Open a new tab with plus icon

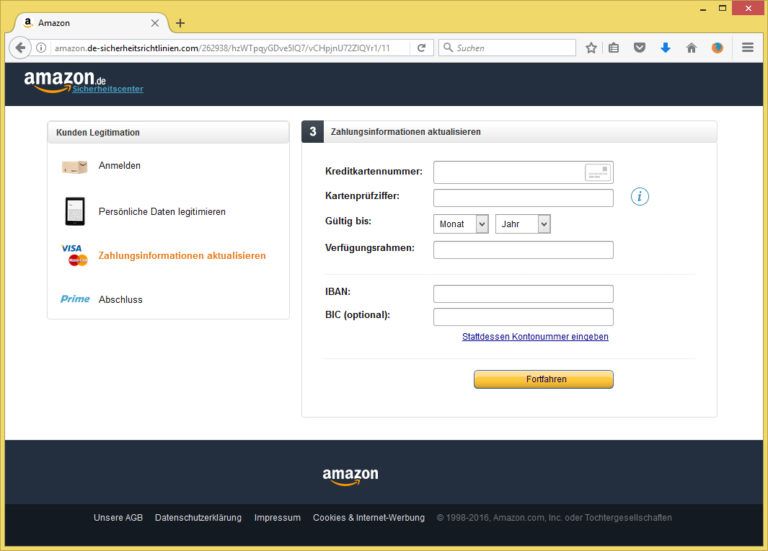(180, 23)
